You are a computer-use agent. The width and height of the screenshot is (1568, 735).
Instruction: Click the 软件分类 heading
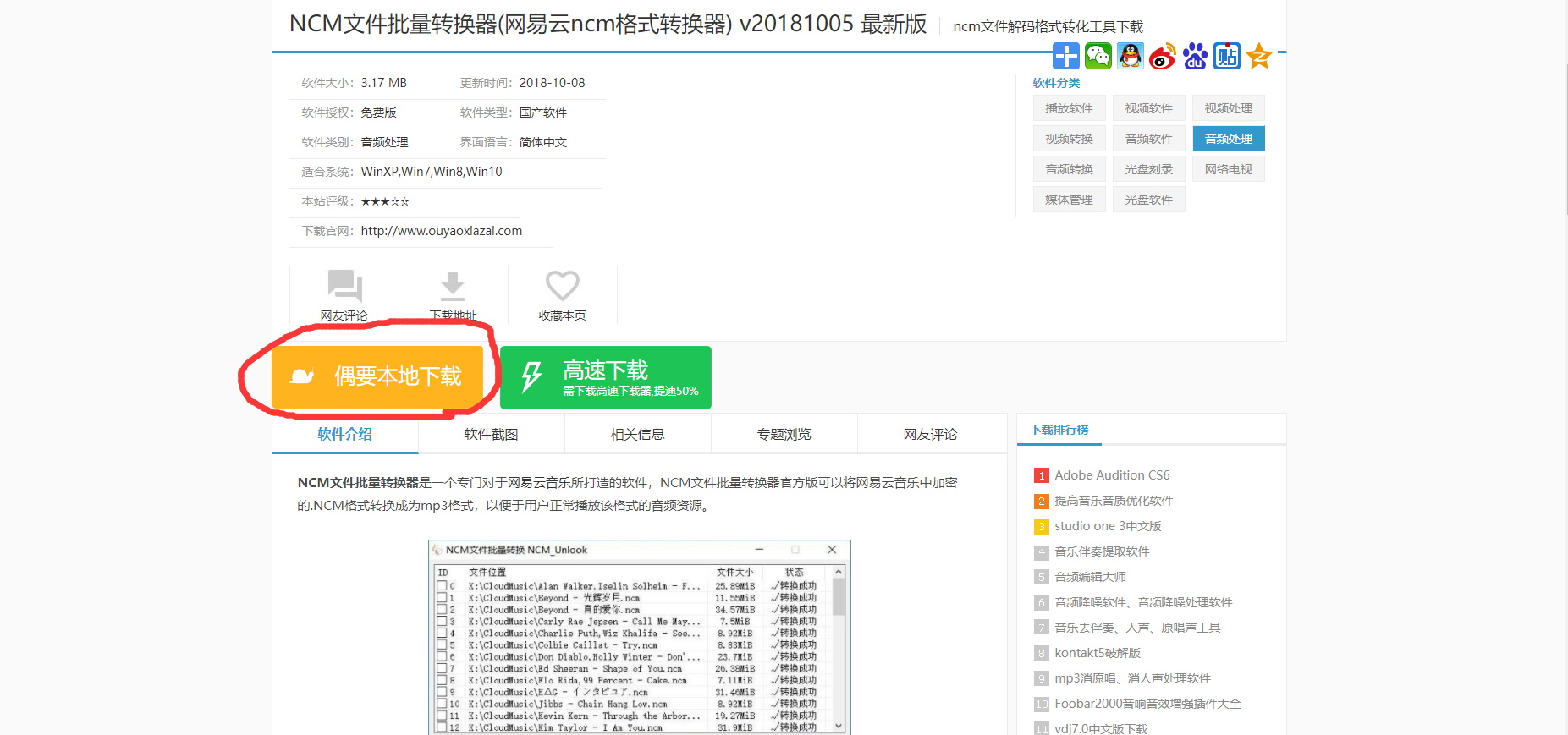point(1056,83)
